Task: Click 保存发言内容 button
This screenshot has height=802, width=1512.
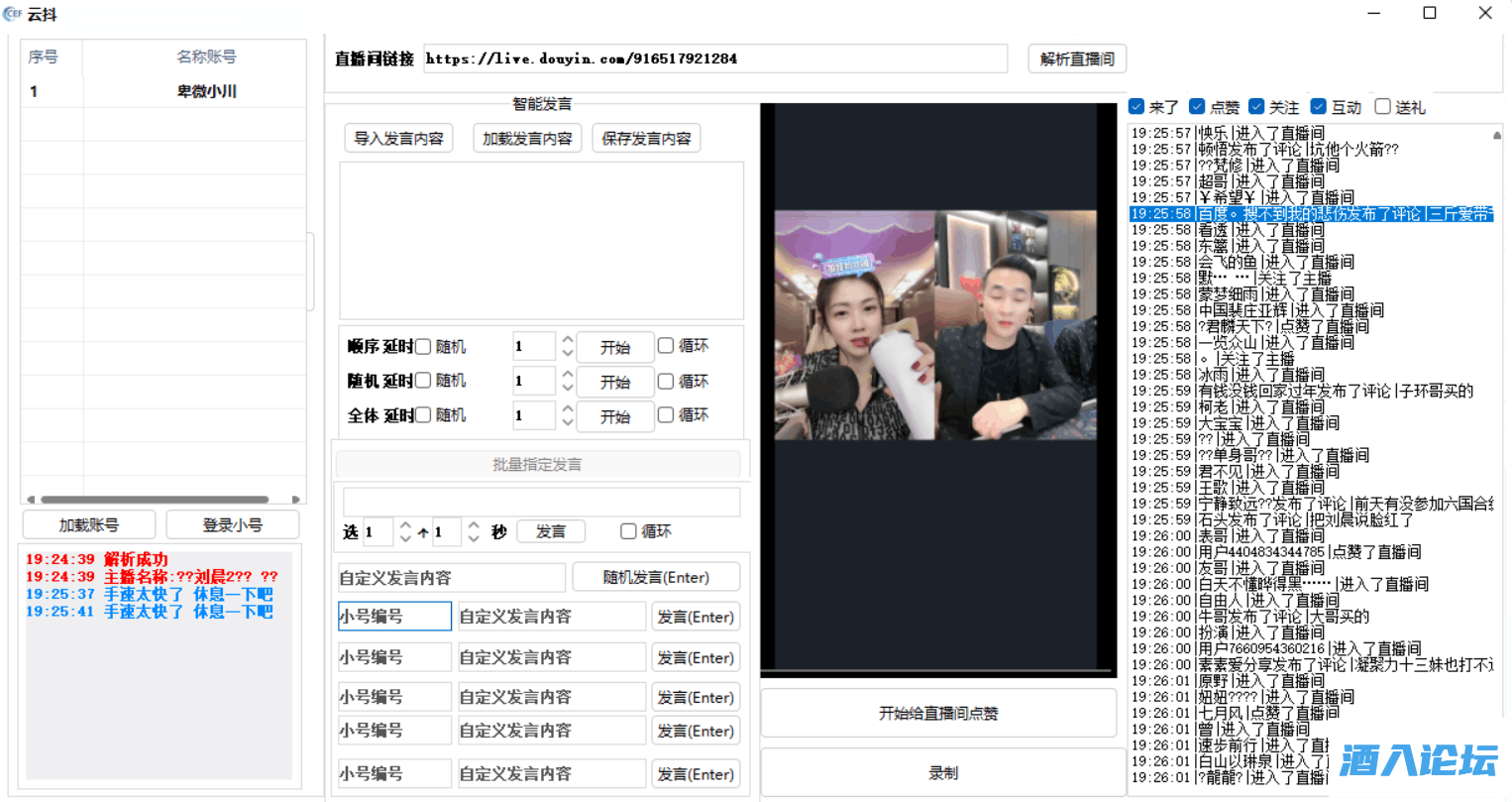Action: coord(646,139)
